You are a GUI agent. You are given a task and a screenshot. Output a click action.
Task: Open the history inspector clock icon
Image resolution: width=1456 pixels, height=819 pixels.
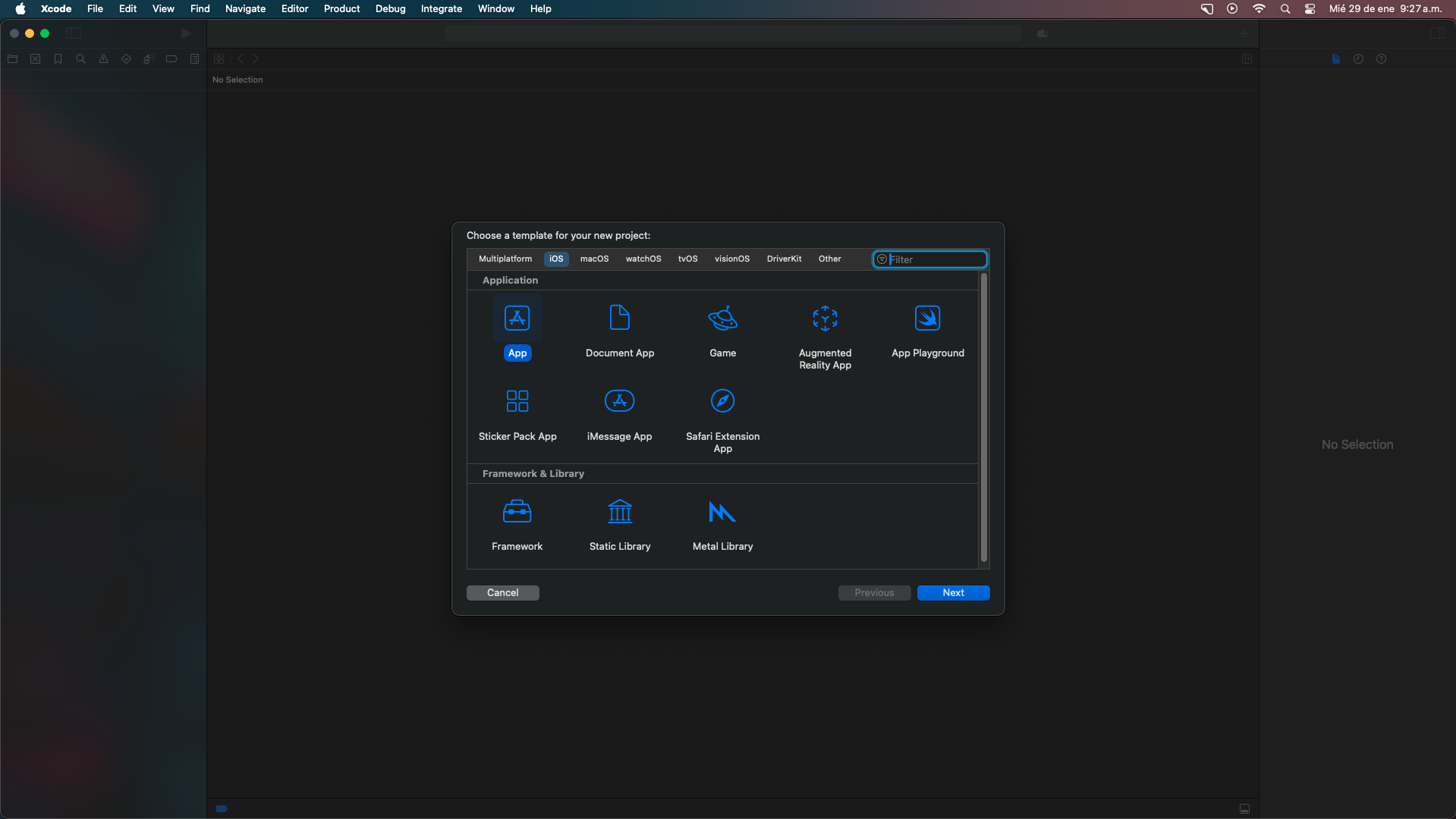tap(1359, 59)
